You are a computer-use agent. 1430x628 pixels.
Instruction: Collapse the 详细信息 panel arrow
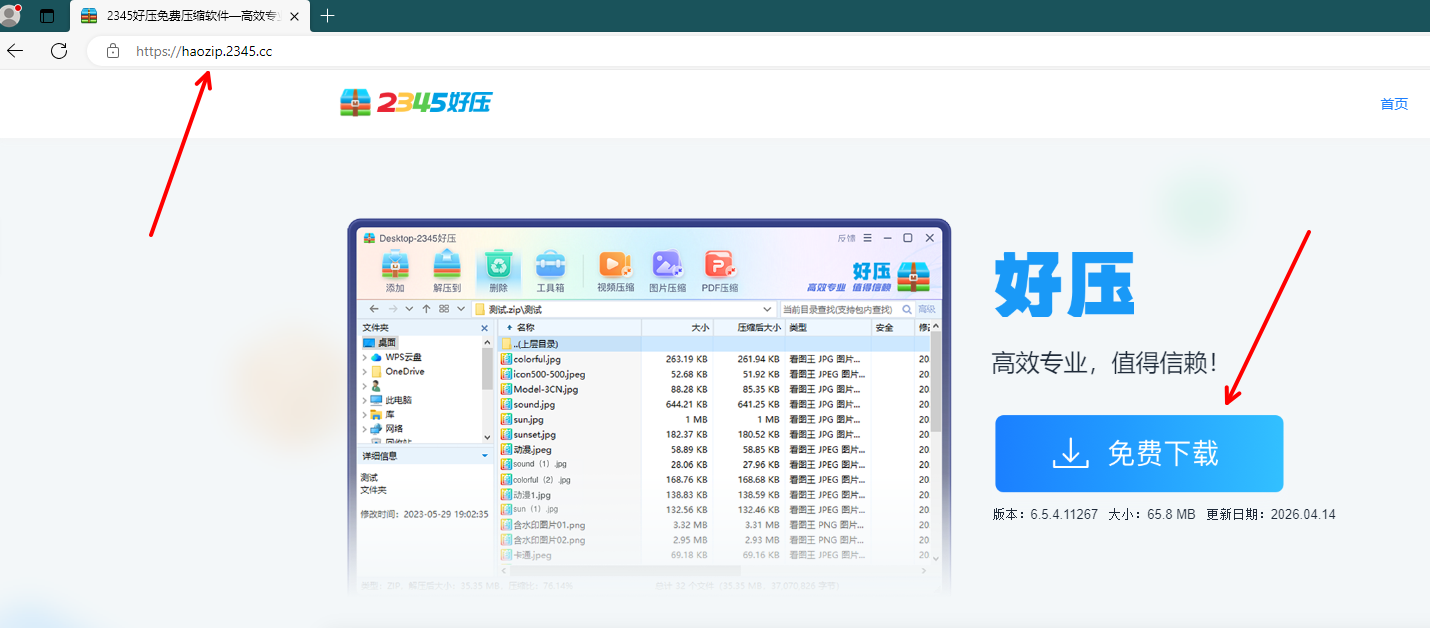pyautogui.click(x=485, y=456)
